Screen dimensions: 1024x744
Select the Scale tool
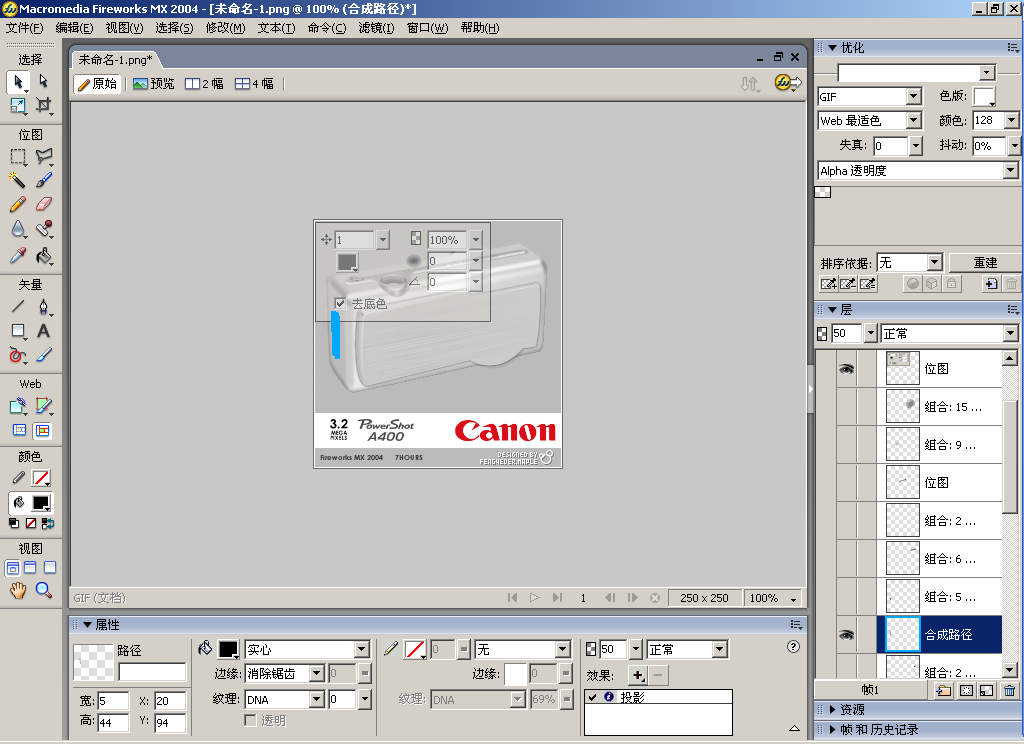pos(18,105)
